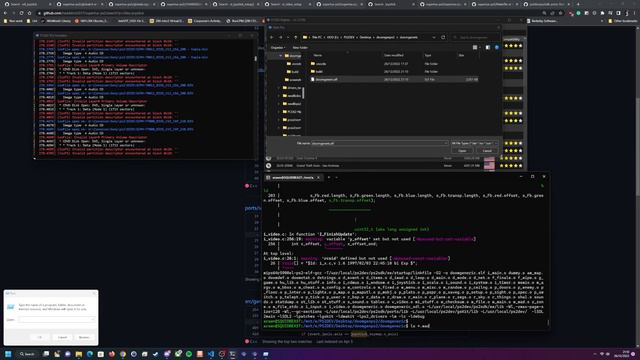This screenshot has height=360, width=640.
Task: Open the address path history dropdown
Action: [x=433, y=37]
